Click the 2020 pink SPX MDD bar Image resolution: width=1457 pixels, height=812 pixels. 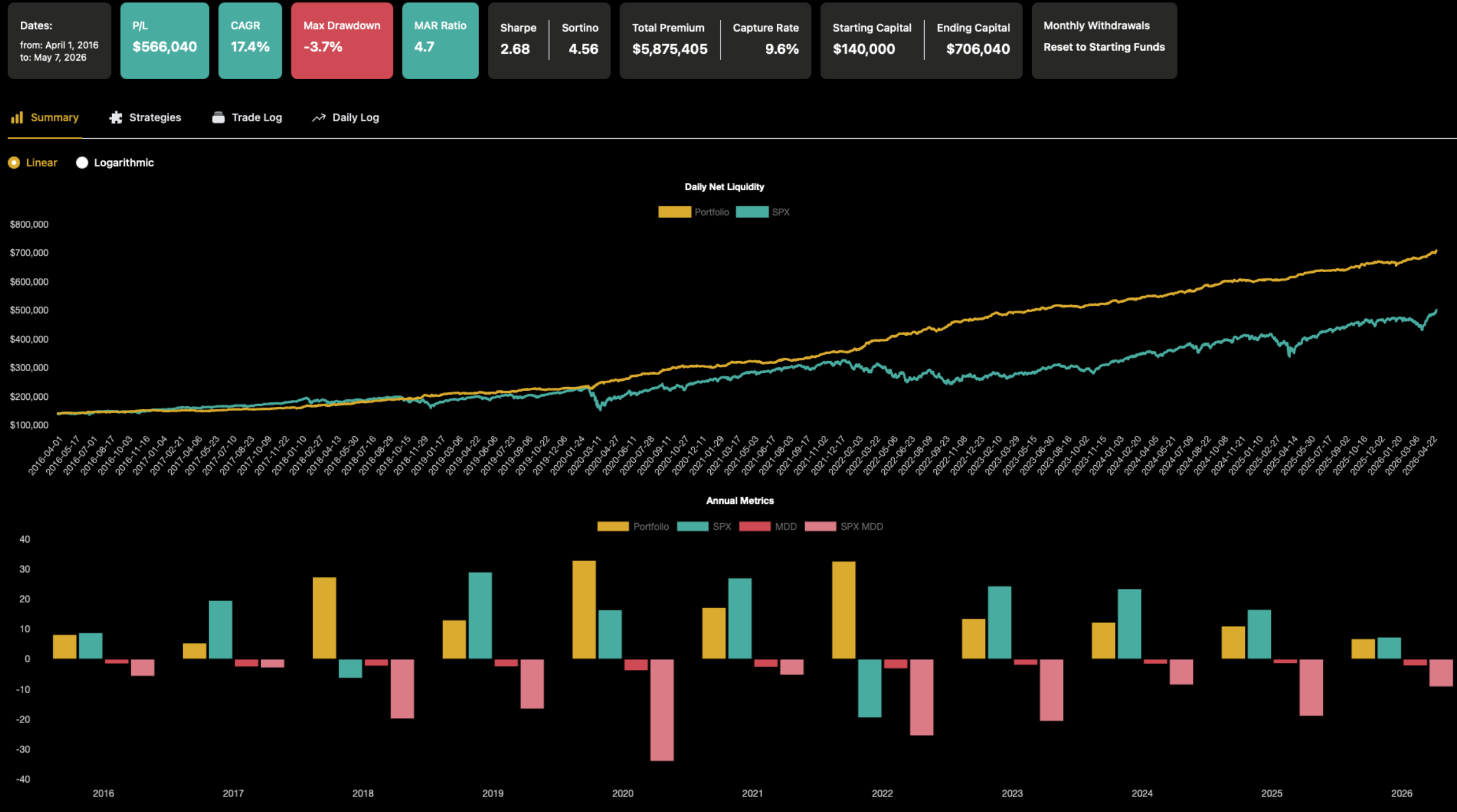(662, 710)
